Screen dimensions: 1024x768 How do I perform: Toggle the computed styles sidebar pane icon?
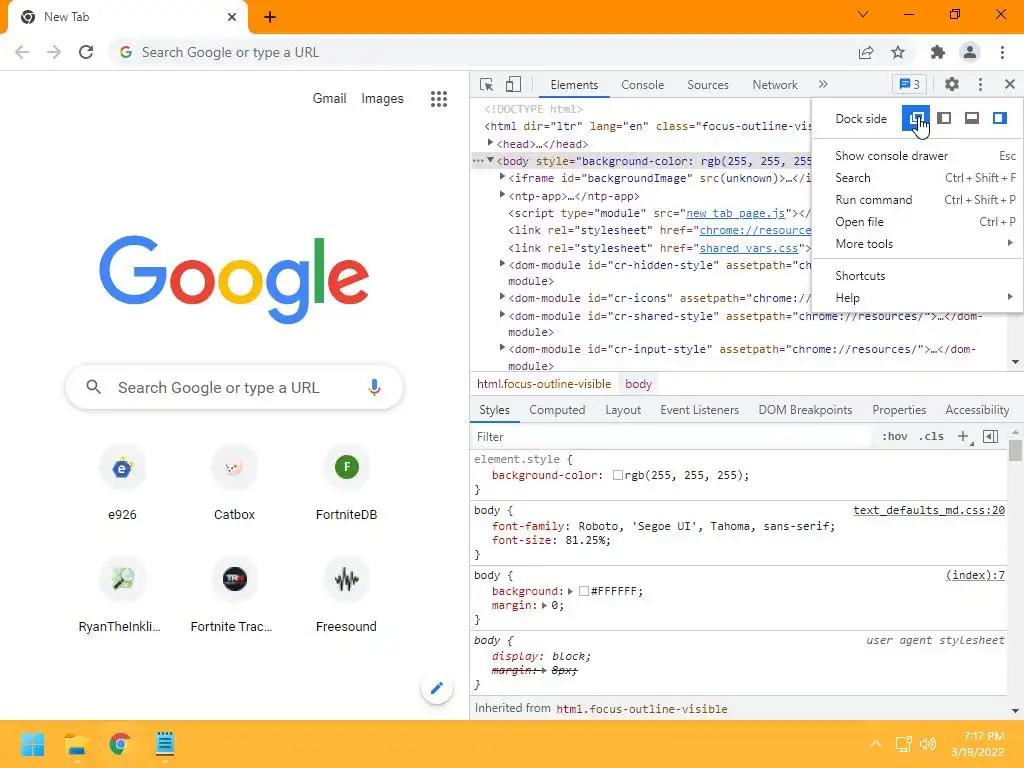tap(990, 436)
